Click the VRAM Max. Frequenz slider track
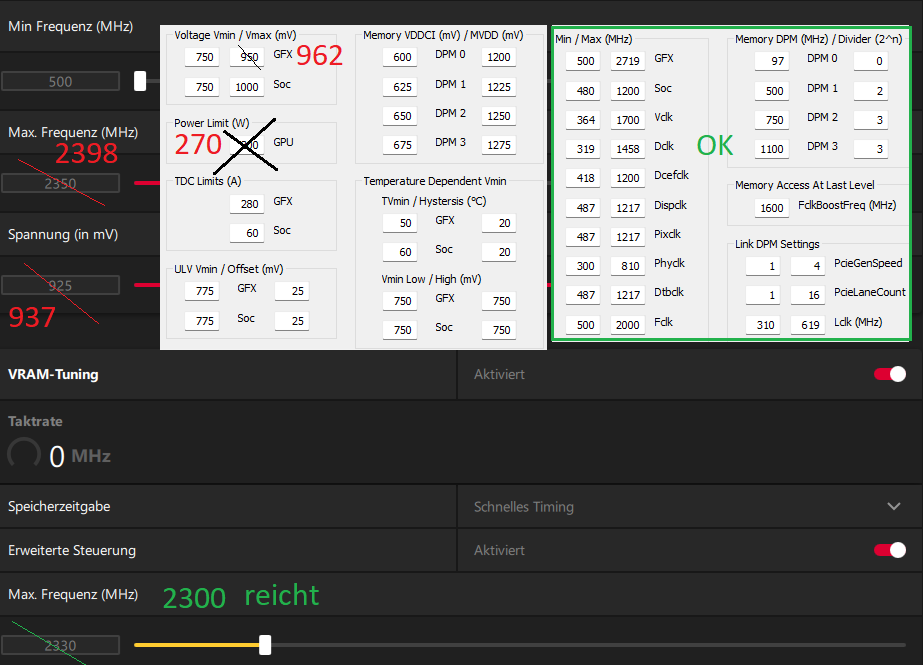The width and height of the screenshot is (923, 665). tap(520, 645)
